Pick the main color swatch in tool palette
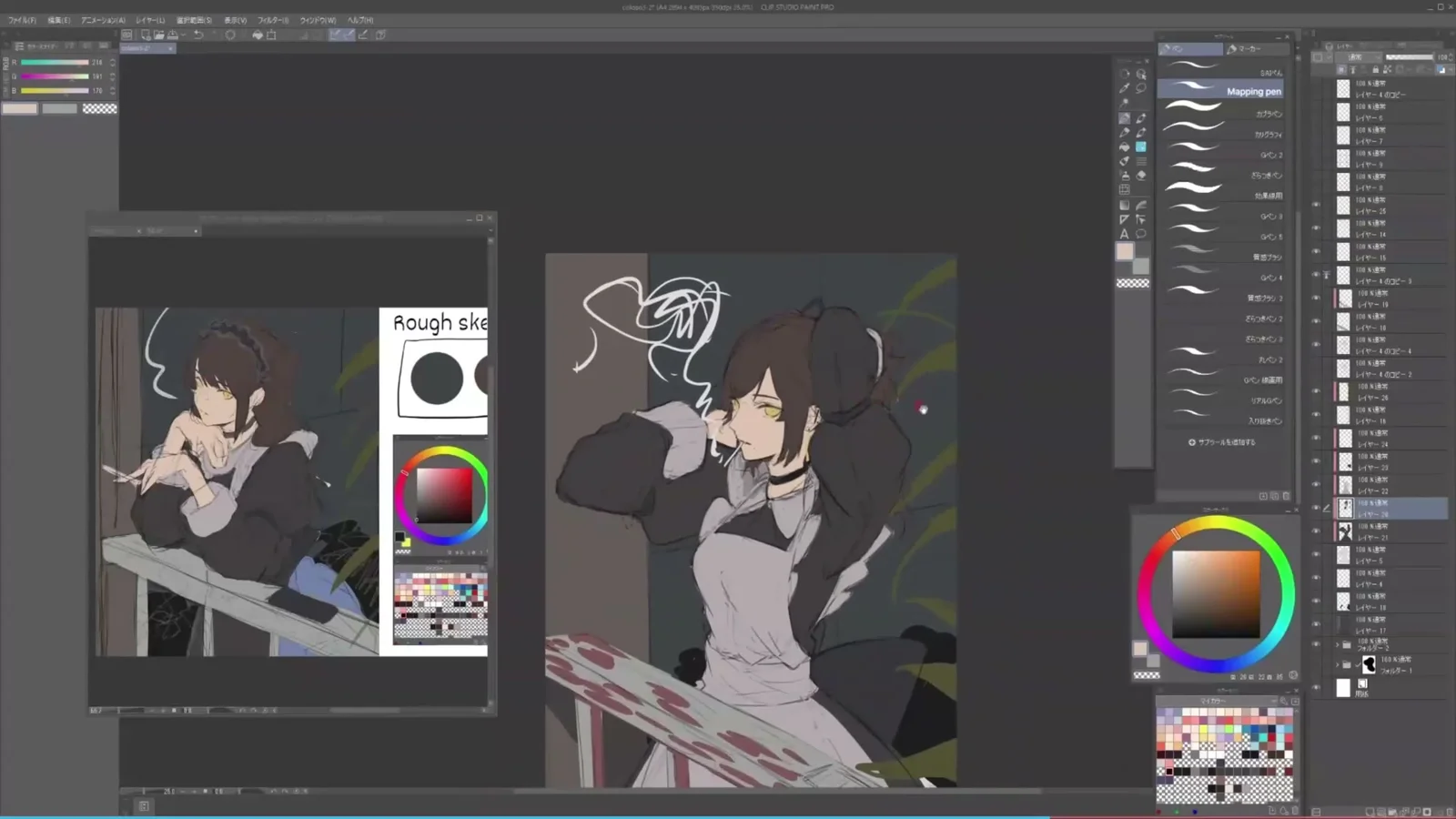The height and width of the screenshot is (819, 1456). click(1126, 252)
